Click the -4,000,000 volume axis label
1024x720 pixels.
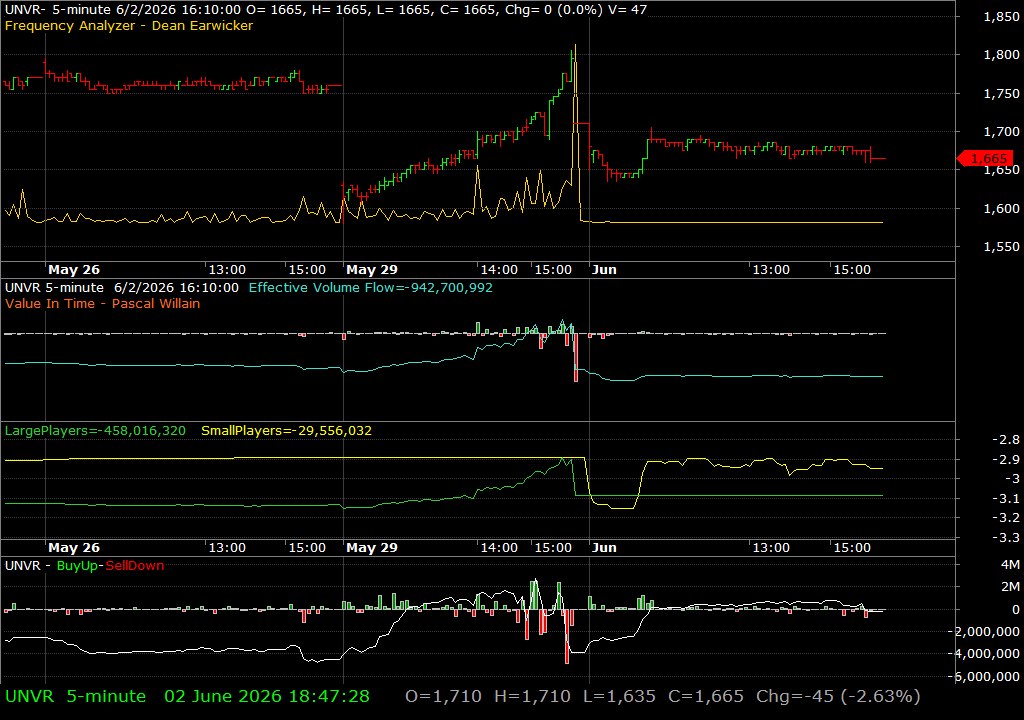point(984,653)
